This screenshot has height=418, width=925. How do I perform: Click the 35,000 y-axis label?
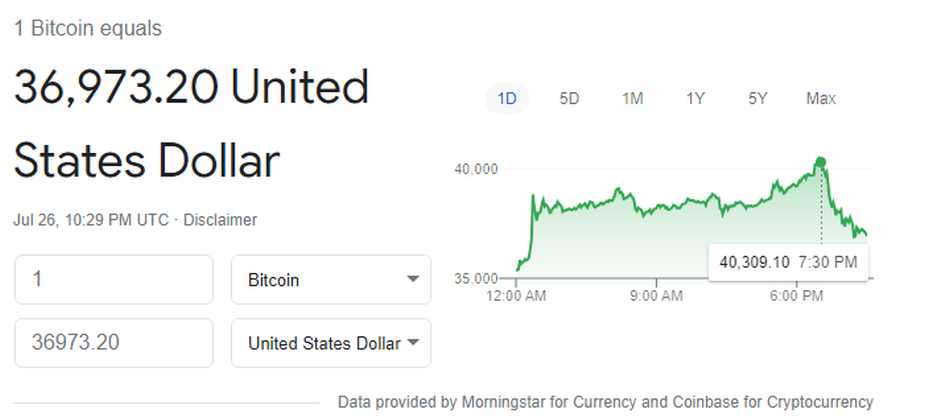tap(476, 277)
